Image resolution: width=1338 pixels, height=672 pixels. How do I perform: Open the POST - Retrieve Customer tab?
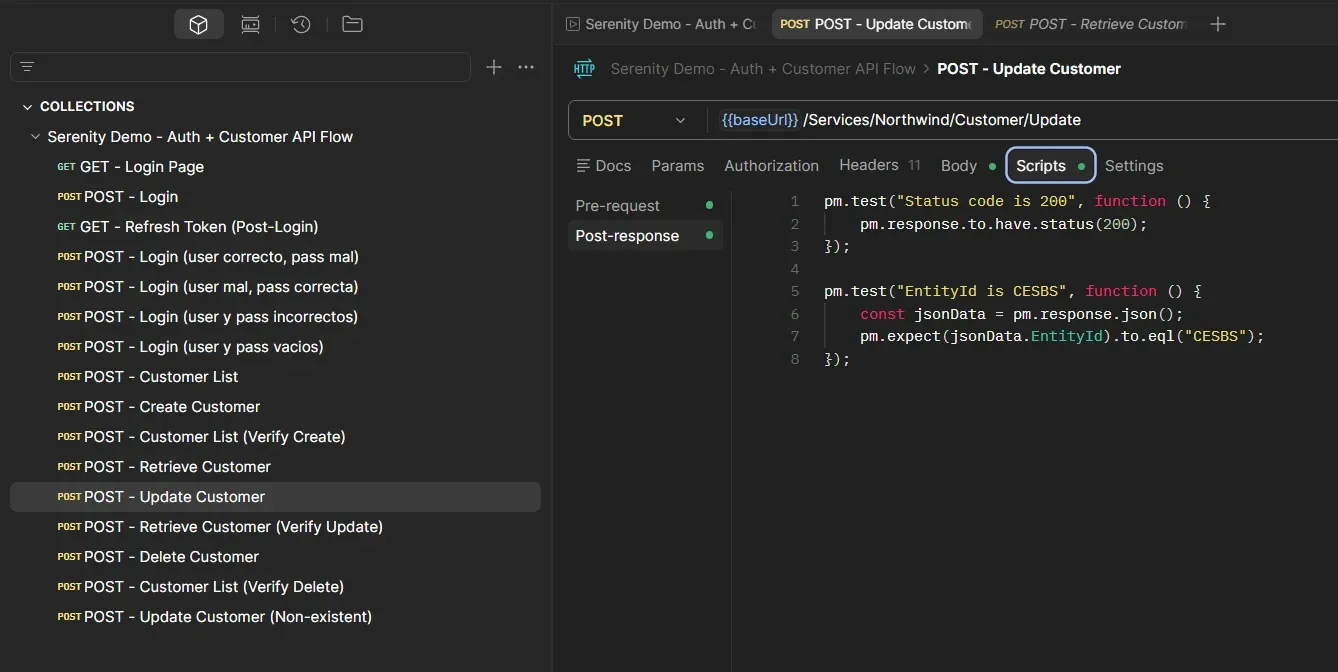[1090, 23]
